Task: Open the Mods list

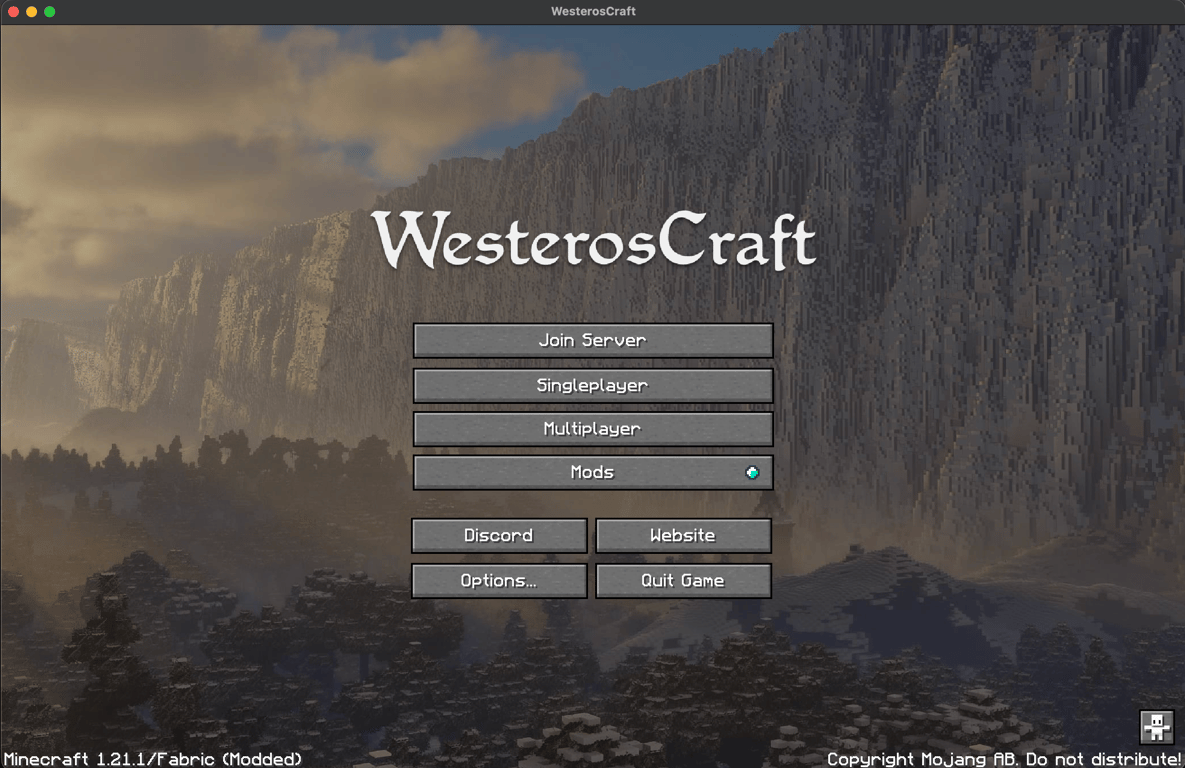Action: click(x=592, y=472)
